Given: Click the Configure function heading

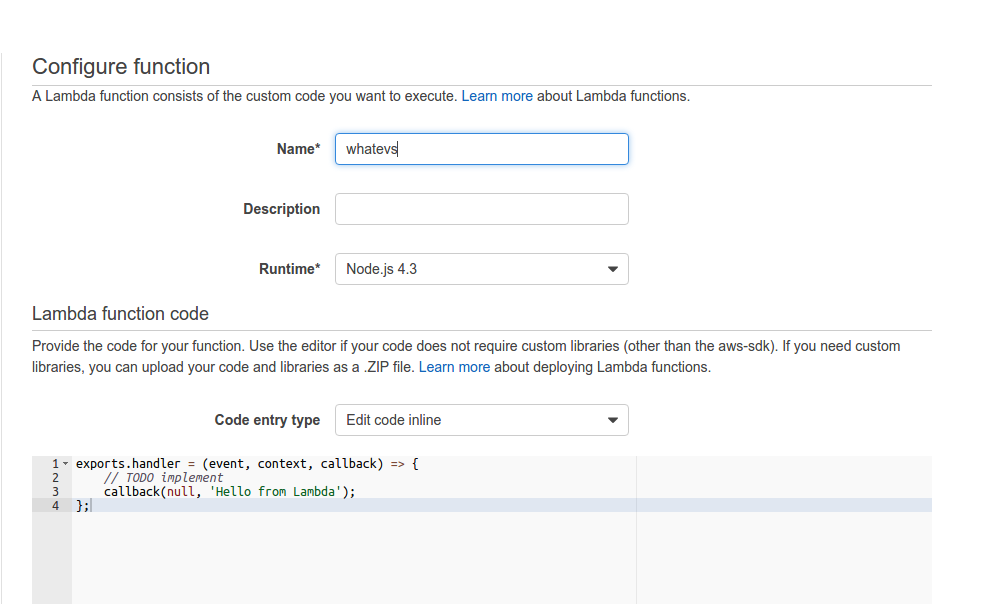Looking at the screenshot, I should pyautogui.click(x=121, y=67).
